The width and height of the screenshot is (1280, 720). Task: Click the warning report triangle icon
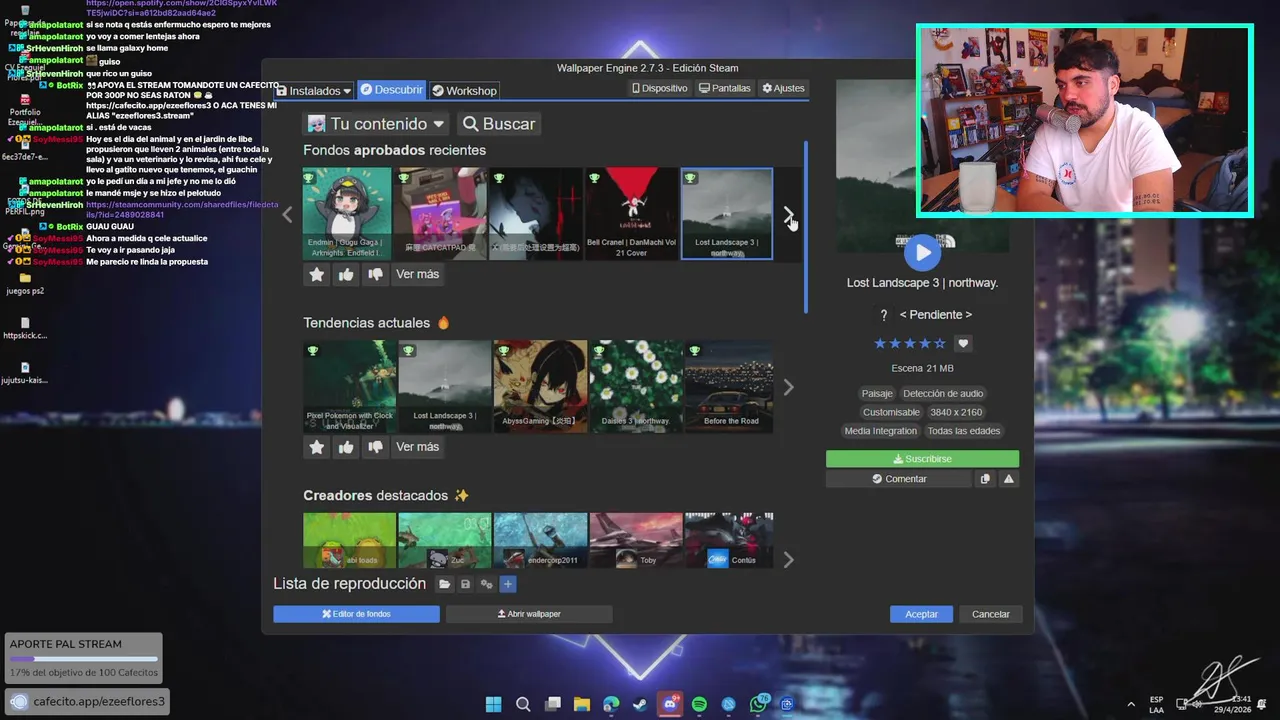1009,479
